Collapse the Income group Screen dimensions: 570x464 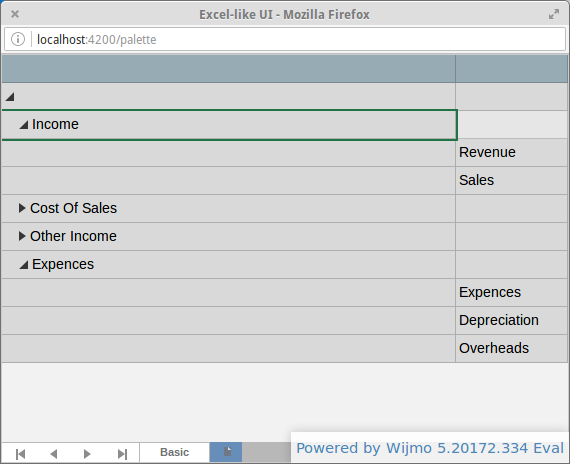[24, 125]
